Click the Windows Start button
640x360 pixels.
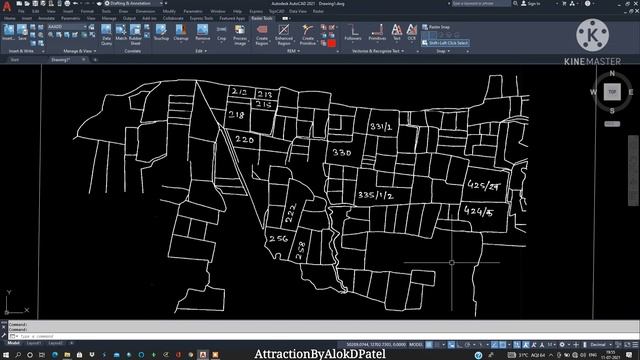point(6,355)
